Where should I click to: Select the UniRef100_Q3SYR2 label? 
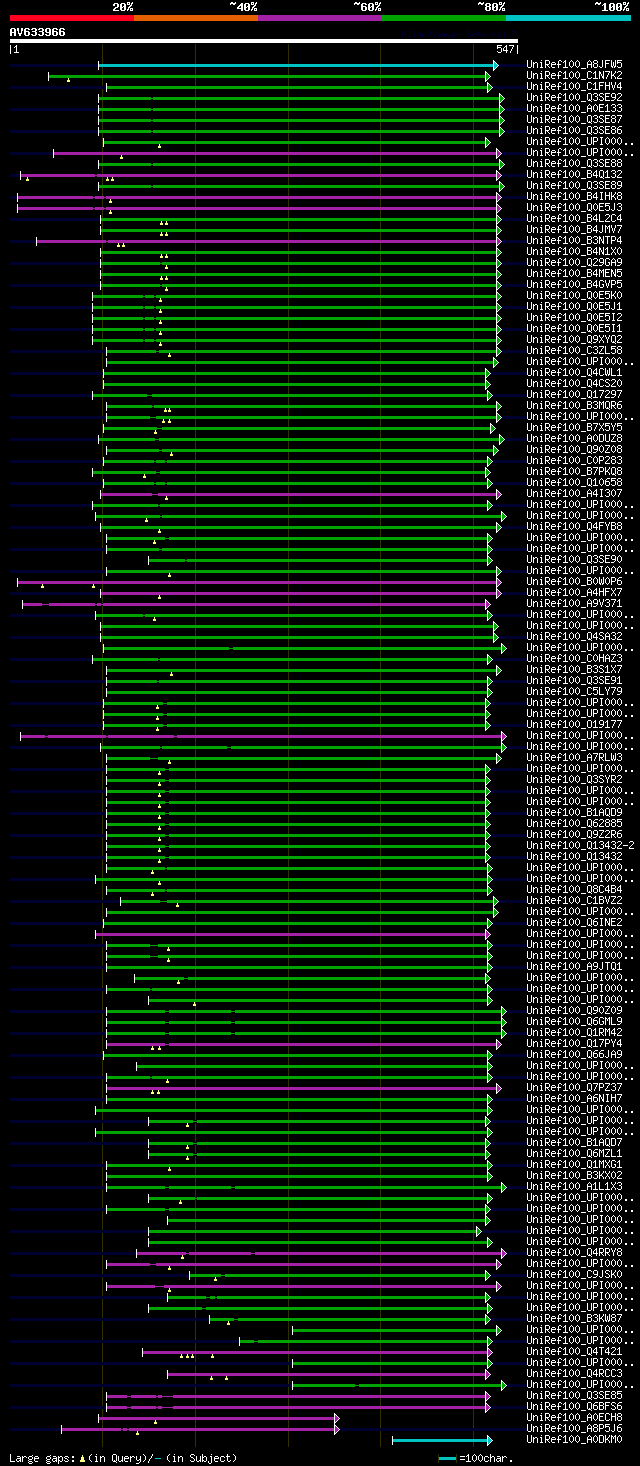[574, 780]
